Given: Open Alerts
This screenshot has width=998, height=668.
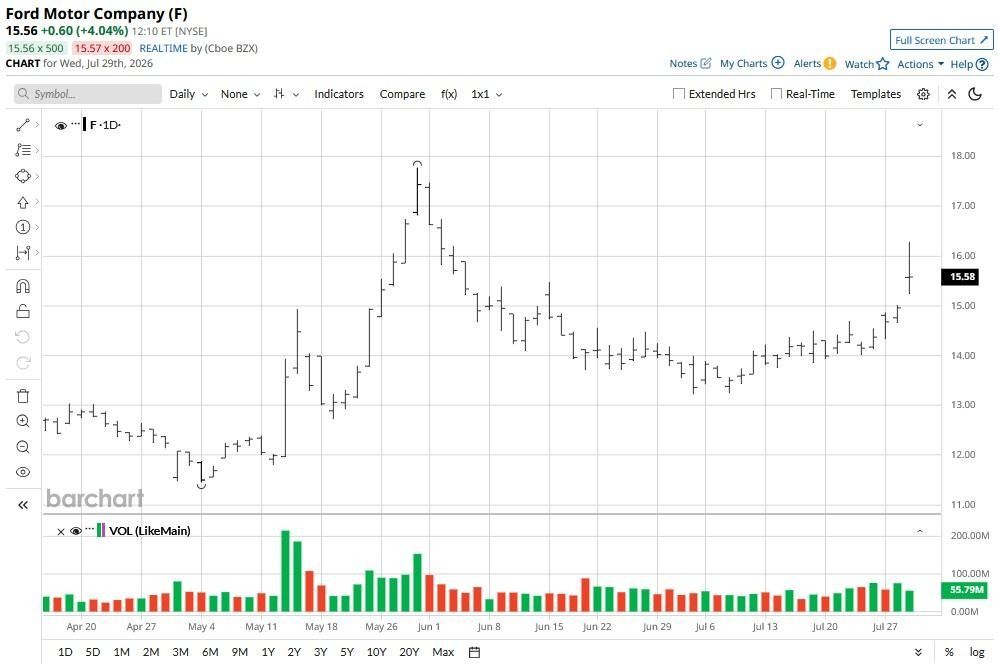Looking at the screenshot, I should 815,63.
